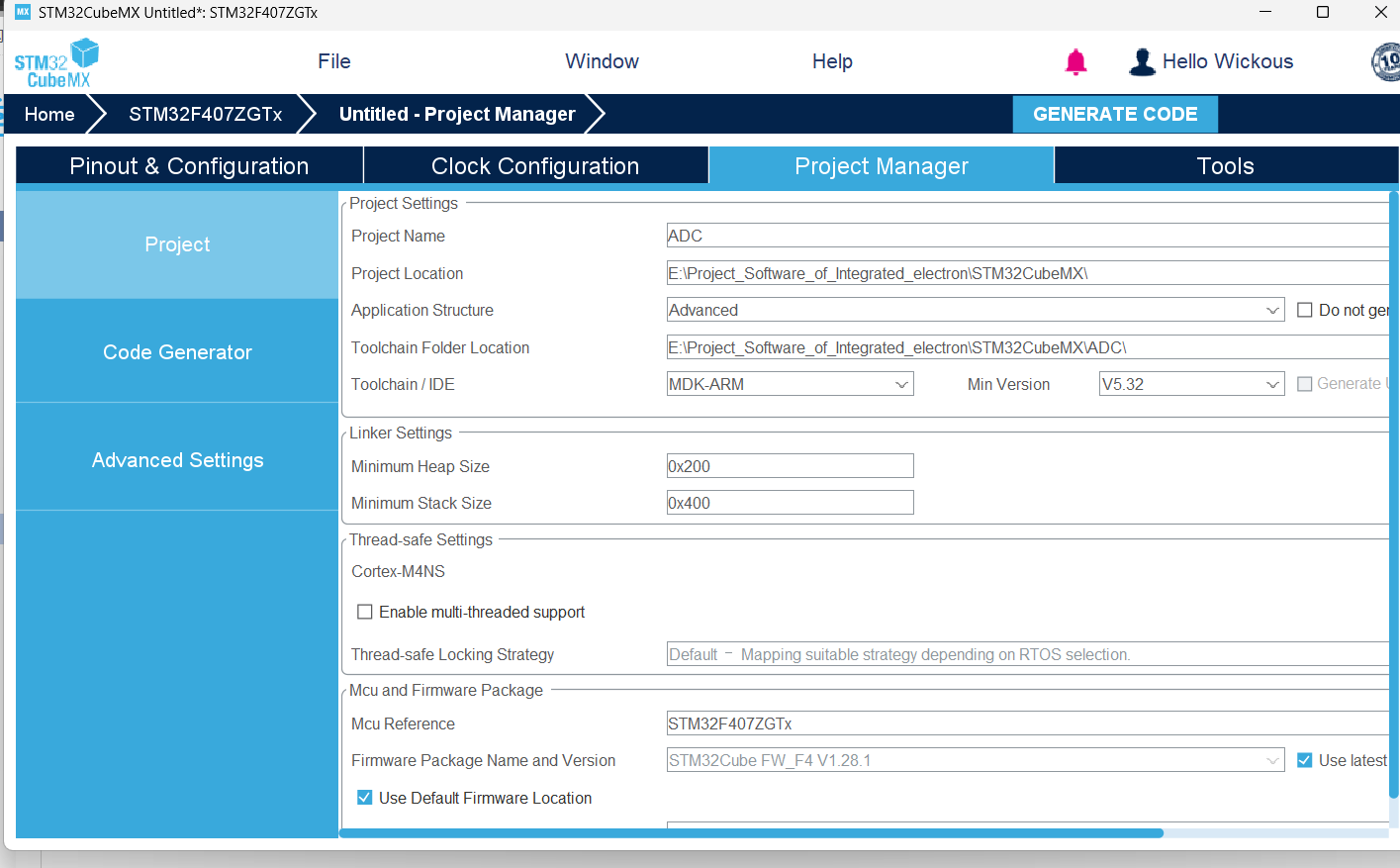Click Cortex-M4NS label
The height and width of the screenshot is (868, 1400).
click(398, 571)
